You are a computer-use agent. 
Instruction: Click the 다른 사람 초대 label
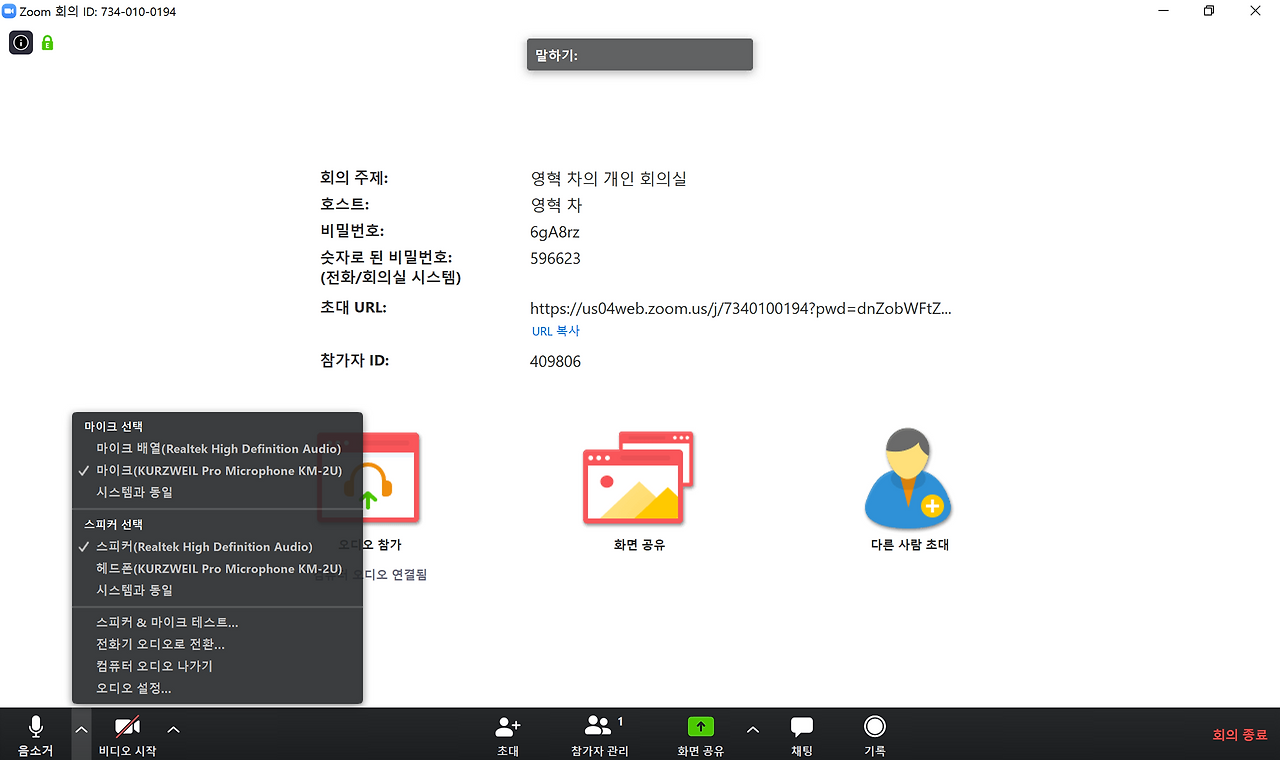point(909,546)
